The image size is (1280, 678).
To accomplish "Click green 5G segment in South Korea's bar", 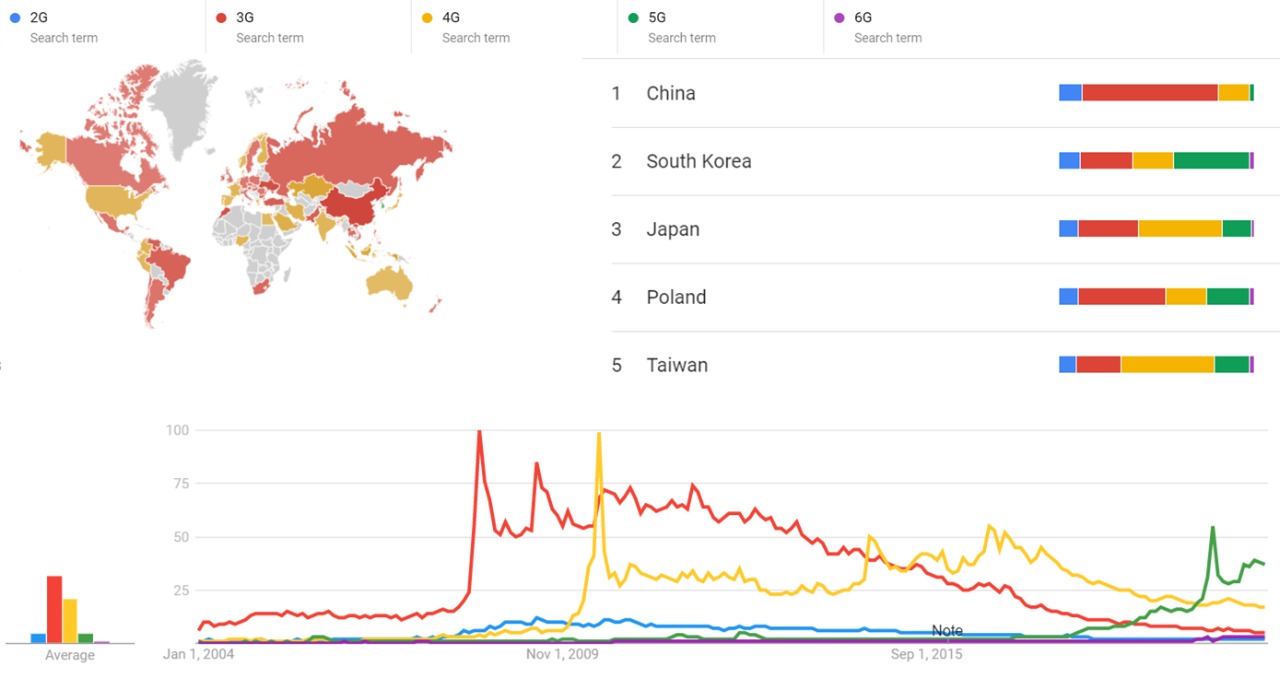I will [1211, 161].
